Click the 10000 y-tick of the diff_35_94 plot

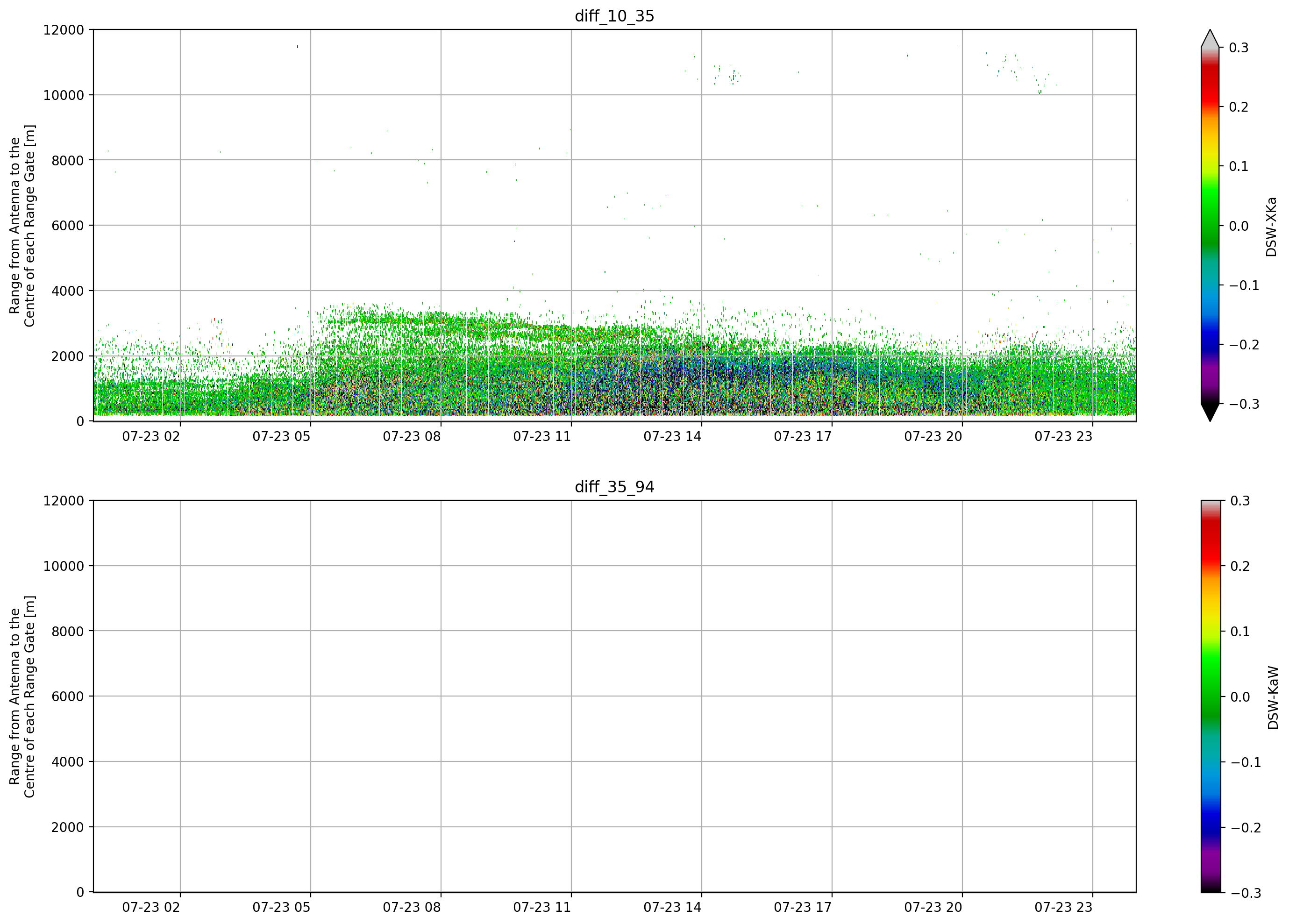[64, 567]
